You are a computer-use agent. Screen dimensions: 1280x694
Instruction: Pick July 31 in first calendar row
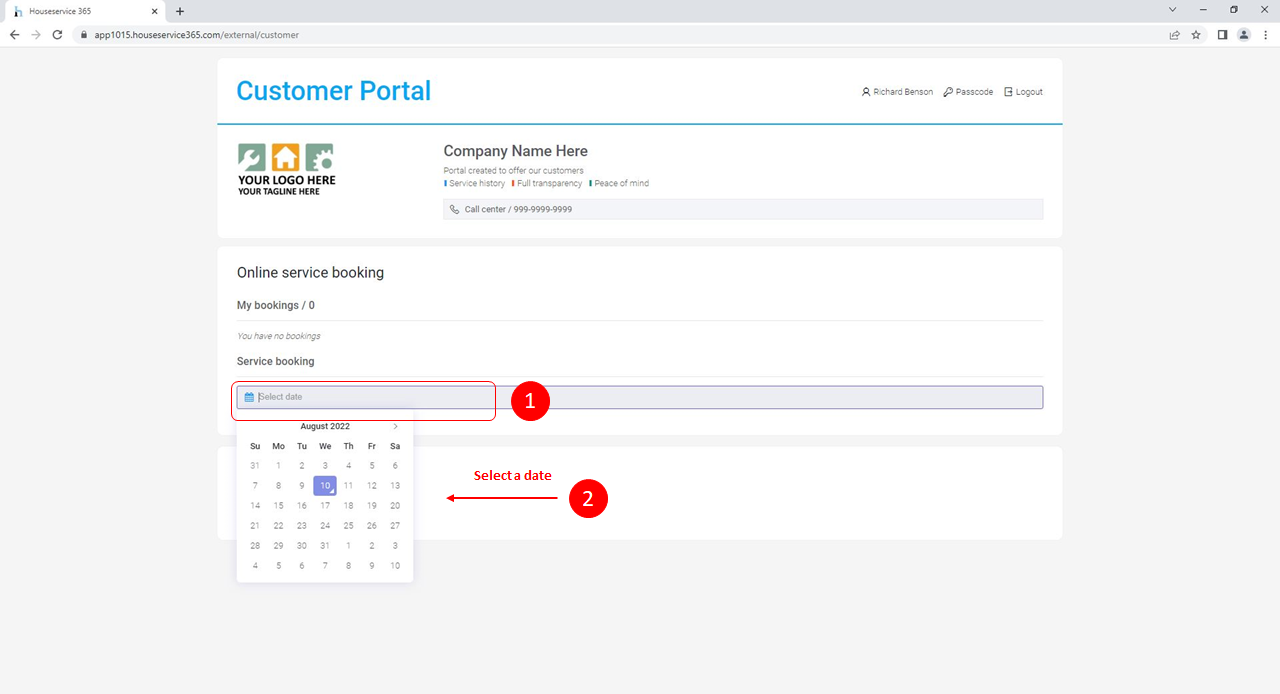coord(255,465)
